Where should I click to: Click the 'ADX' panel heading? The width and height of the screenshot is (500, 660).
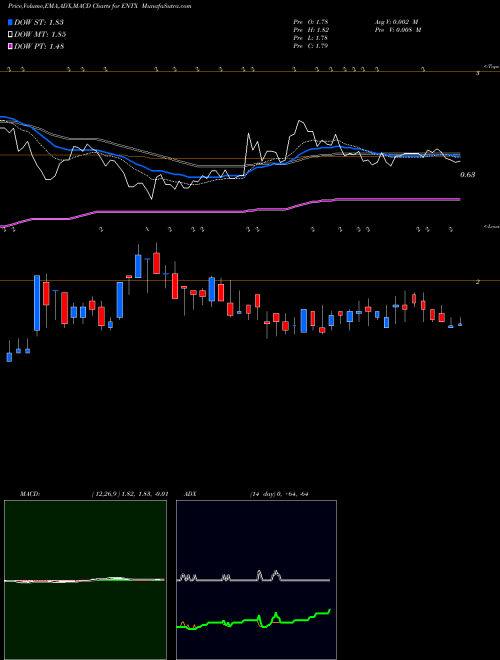(191, 494)
